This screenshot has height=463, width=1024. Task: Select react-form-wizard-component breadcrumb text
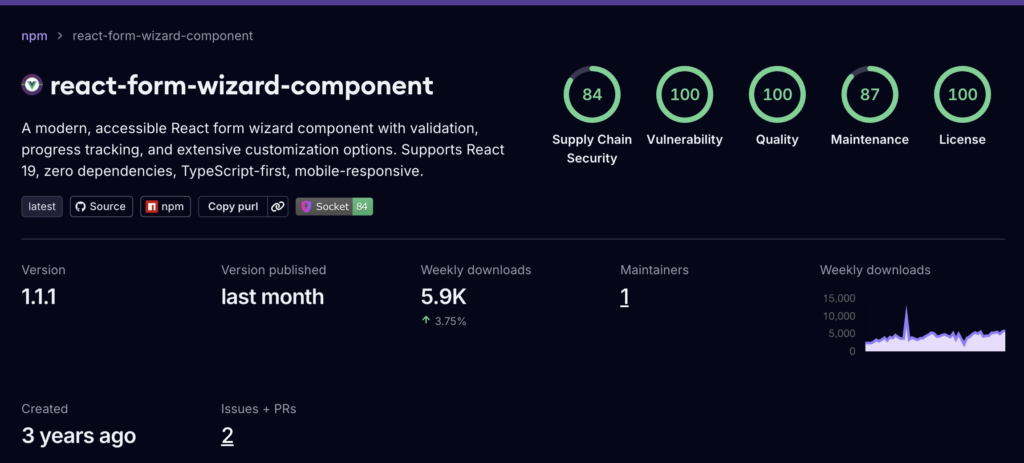point(163,36)
